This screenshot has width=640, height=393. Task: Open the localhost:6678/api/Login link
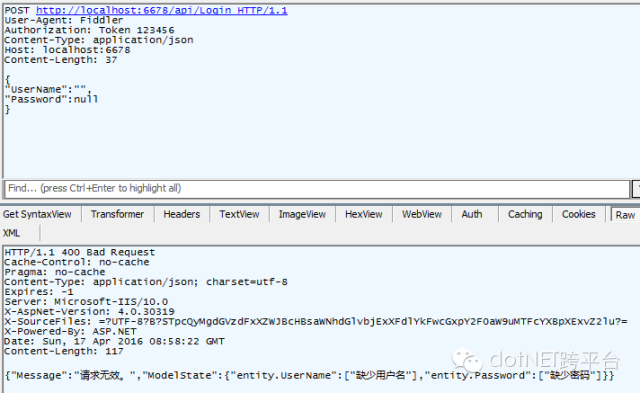[x=162, y=10]
